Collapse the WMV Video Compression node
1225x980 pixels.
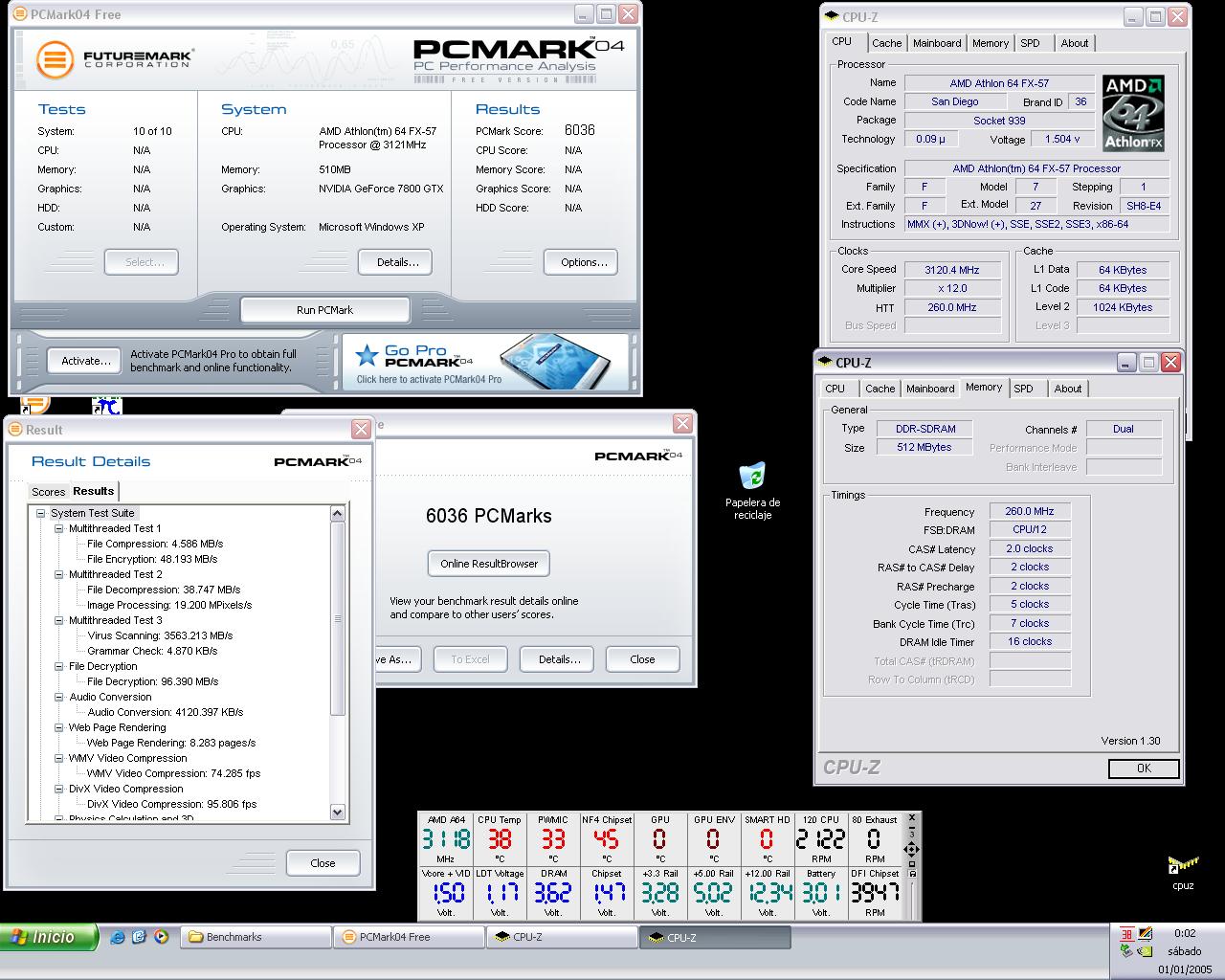pyautogui.click(x=58, y=758)
